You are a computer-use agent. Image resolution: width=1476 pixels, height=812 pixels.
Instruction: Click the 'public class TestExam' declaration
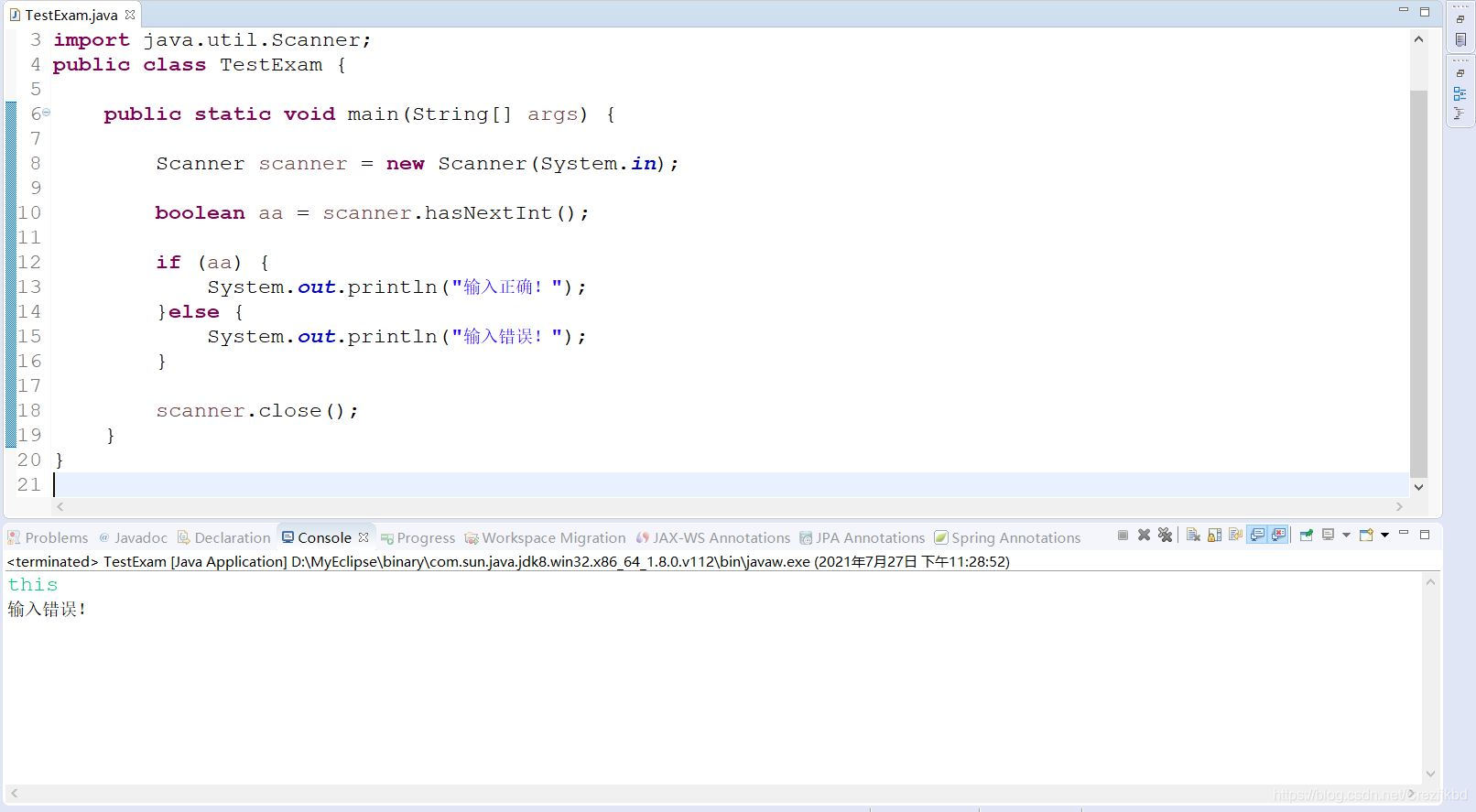(199, 65)
